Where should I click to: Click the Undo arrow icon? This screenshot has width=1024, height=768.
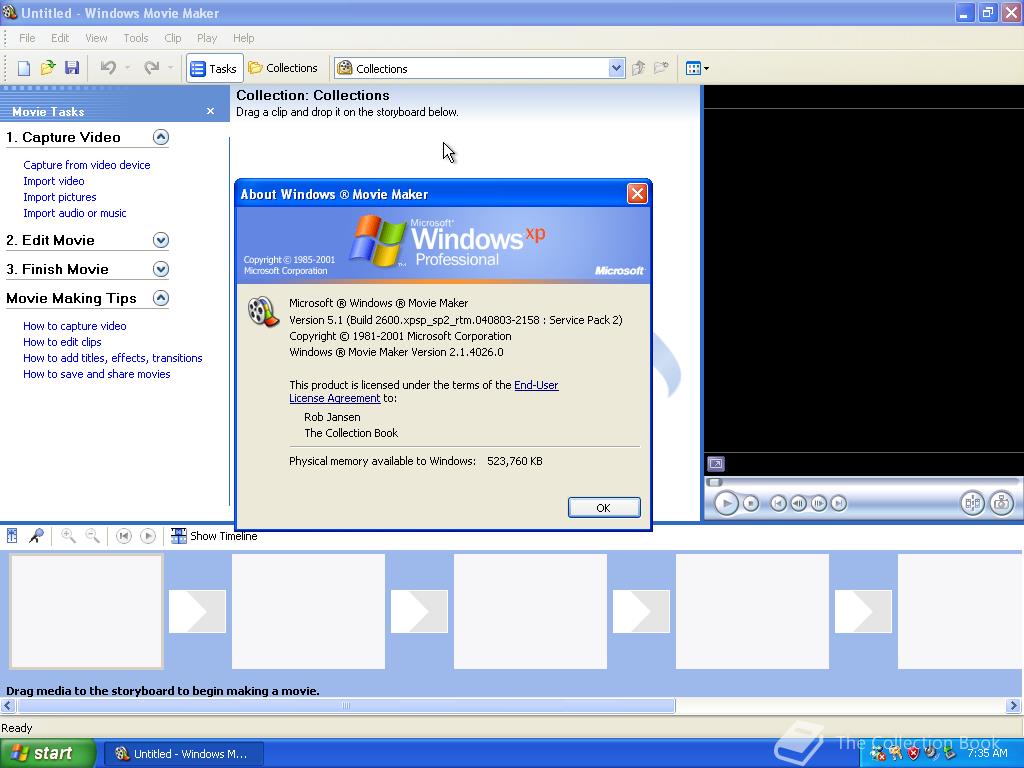(108, 68)
